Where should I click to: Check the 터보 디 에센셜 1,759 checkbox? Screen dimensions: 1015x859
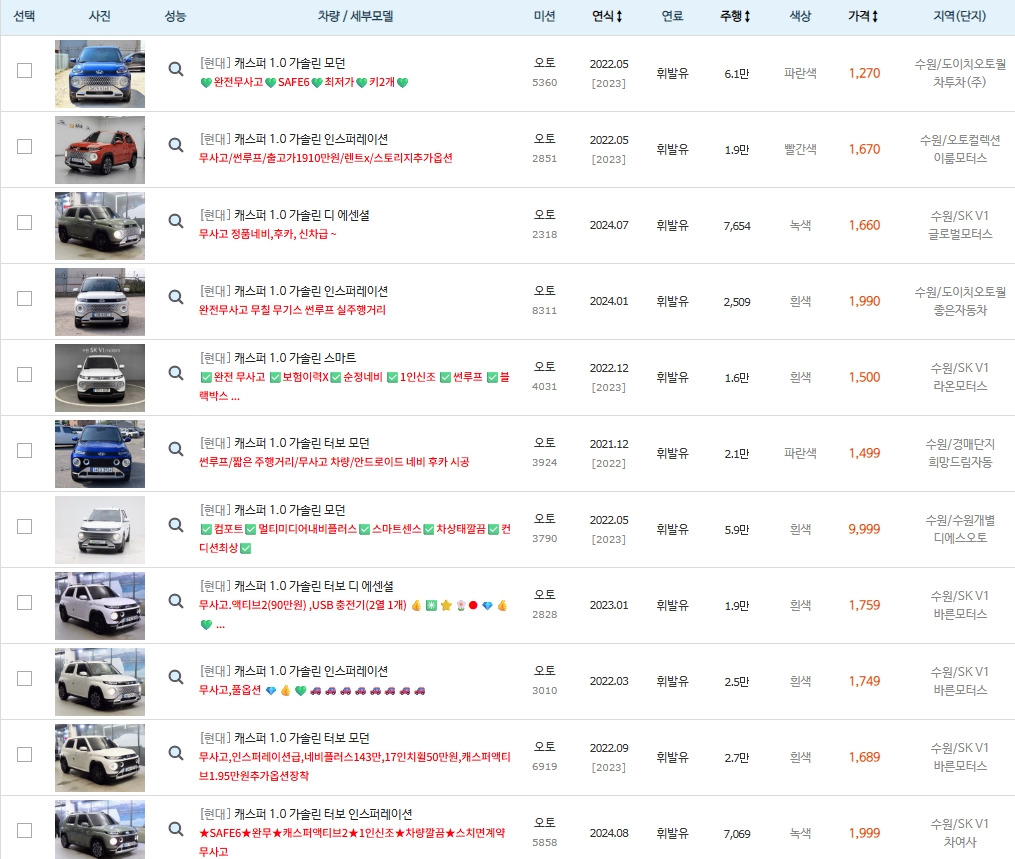pos(25,603)
